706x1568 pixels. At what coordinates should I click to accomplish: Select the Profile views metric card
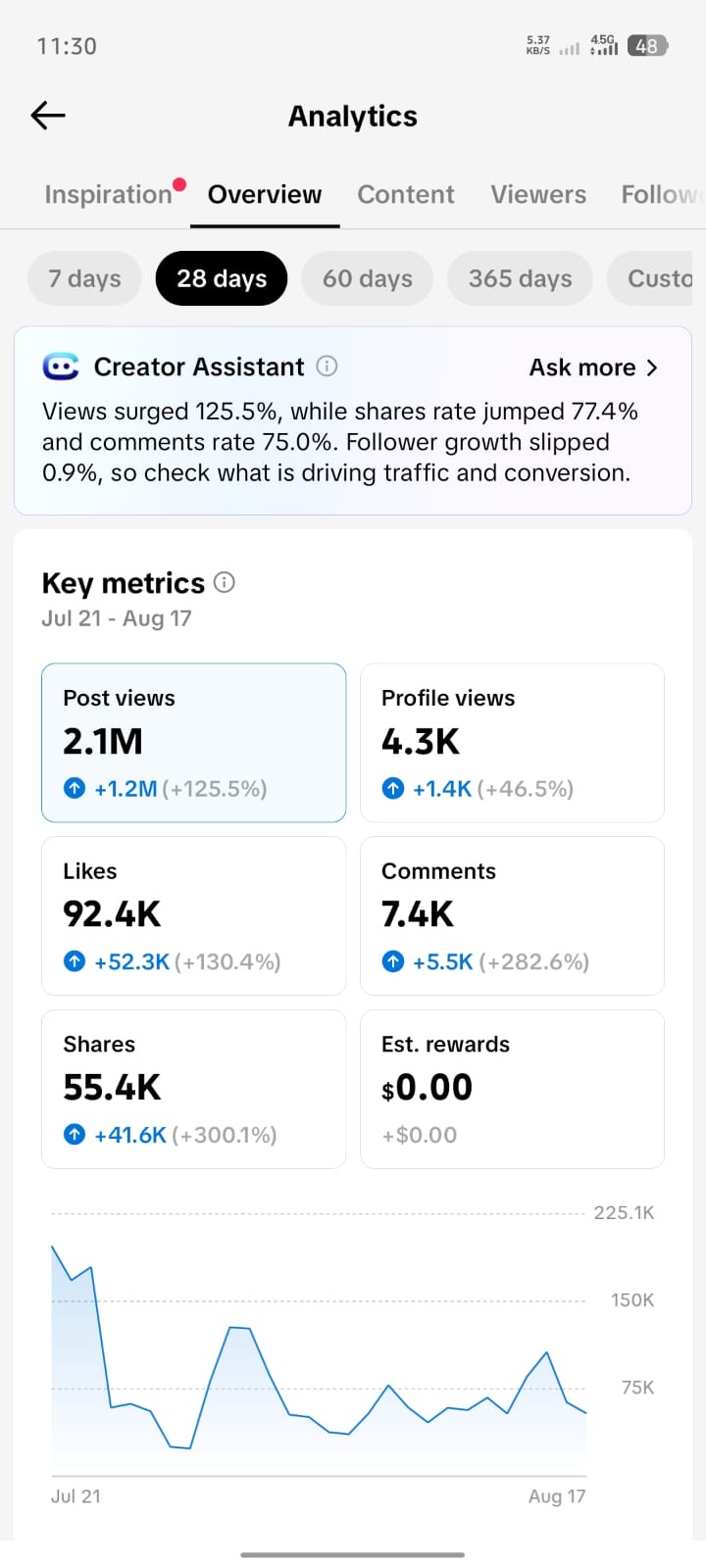(512, 743)
